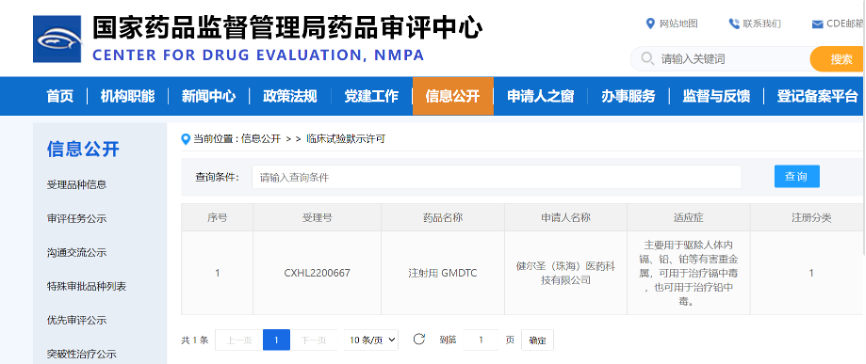Select the 信息公开 nav tab

(x=453, y=96)
